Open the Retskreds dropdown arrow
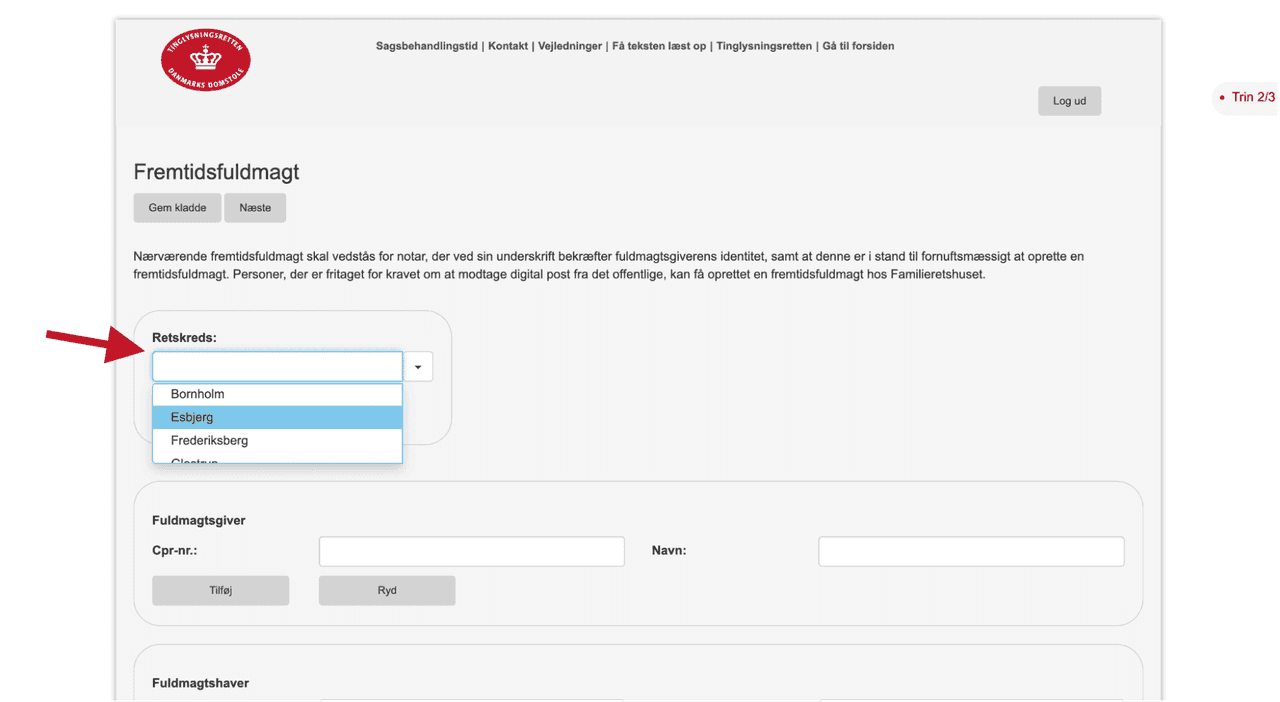The height and width of the screenshot is (702, 1280). [x=418, y=367]
